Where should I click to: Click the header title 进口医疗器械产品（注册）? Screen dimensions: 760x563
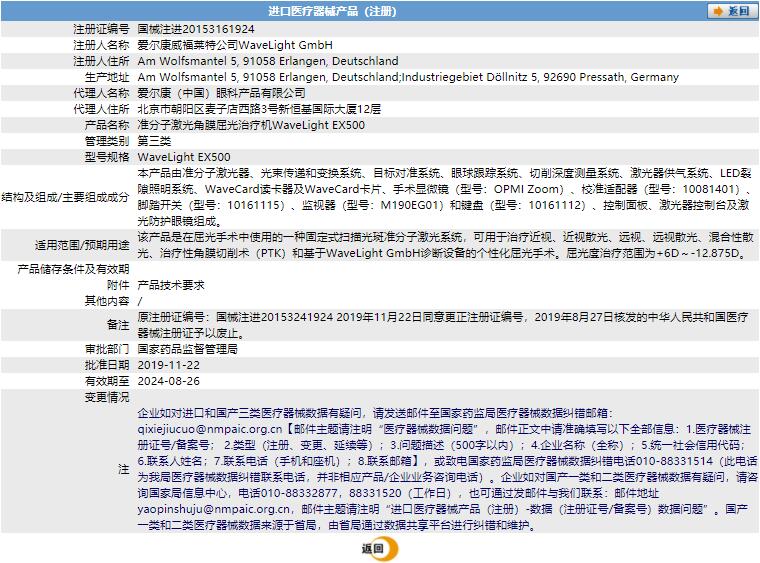(x=332, y=11)
